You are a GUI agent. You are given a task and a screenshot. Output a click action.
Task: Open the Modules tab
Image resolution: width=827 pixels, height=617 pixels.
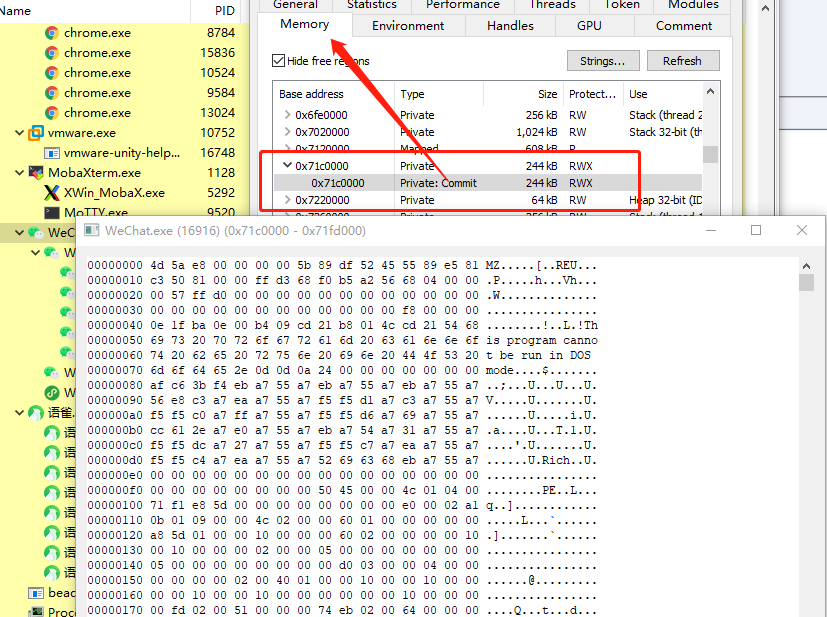[693, 5]
